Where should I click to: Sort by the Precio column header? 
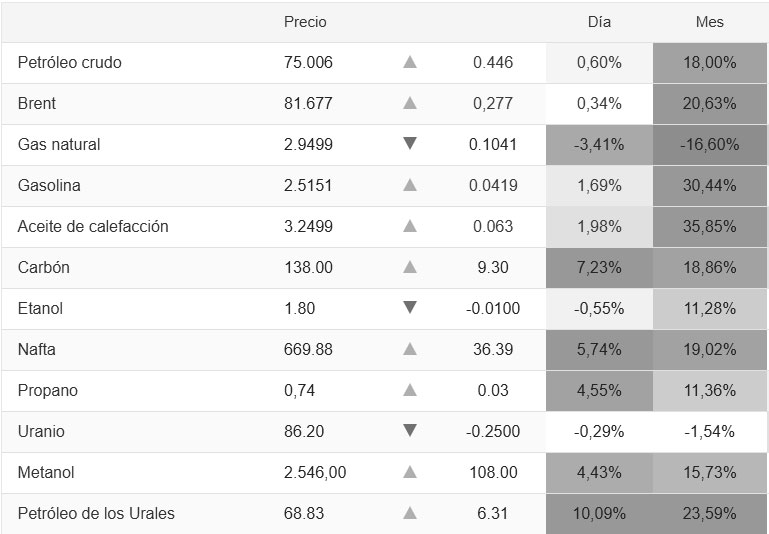tap(305, 22)
